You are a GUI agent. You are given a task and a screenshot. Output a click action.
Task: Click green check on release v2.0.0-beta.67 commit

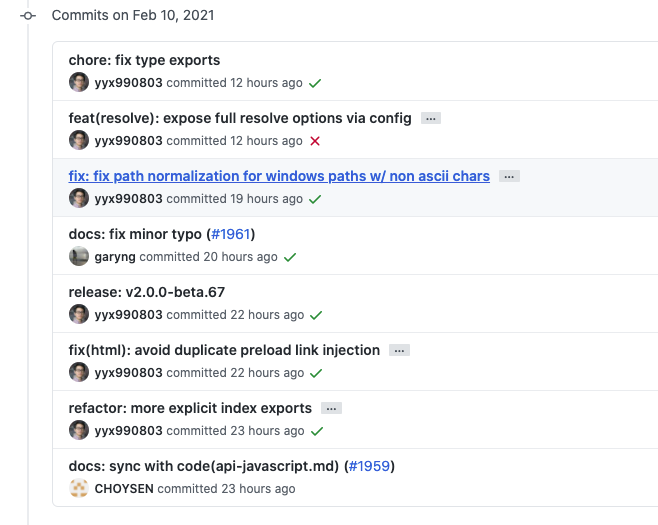[x=316, y=315]
